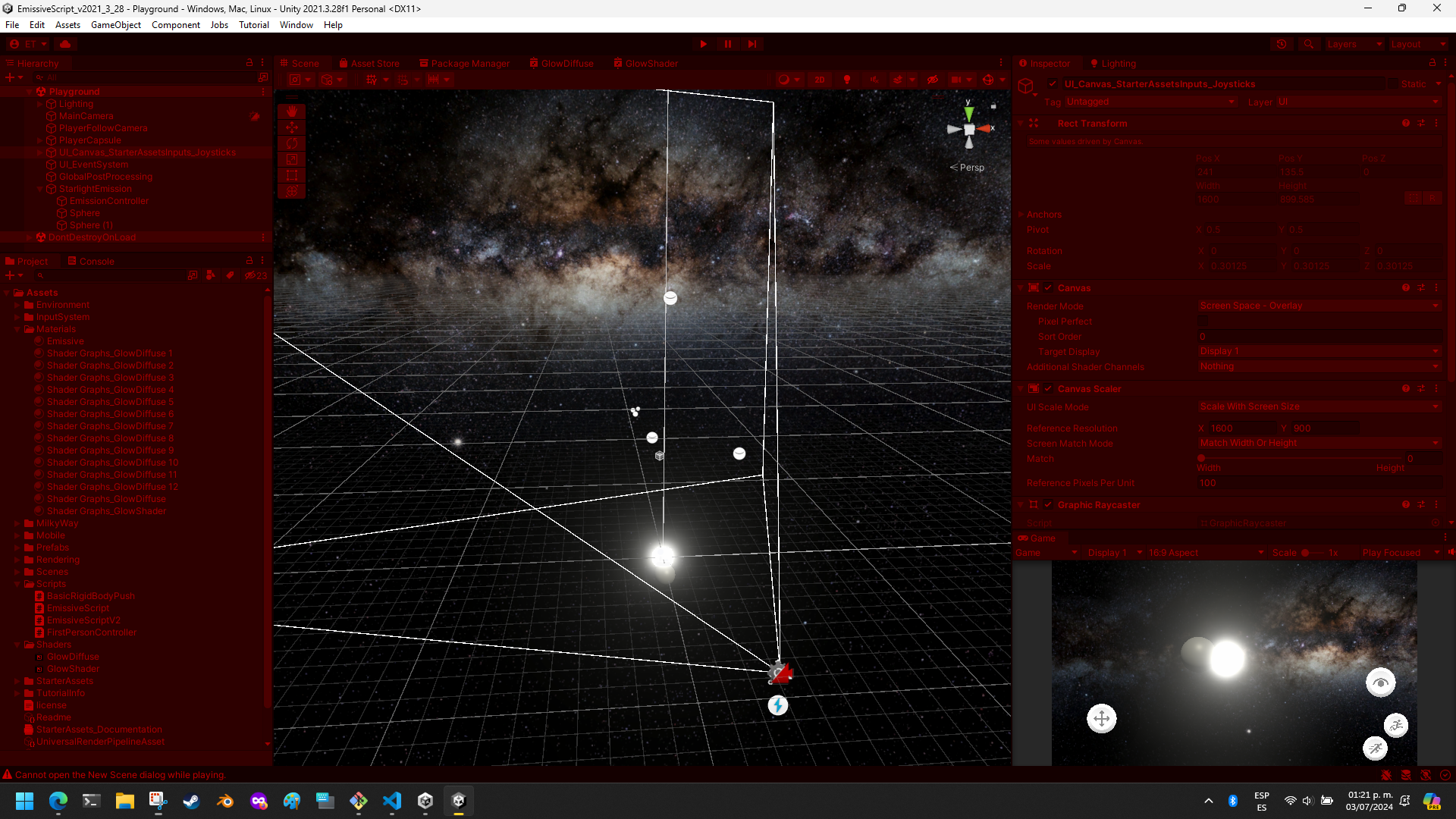The height and width of the screenshot is (819, 1456).
Task: Toggle Canvas Scaler enabled checkbox
Action: 1048,388
